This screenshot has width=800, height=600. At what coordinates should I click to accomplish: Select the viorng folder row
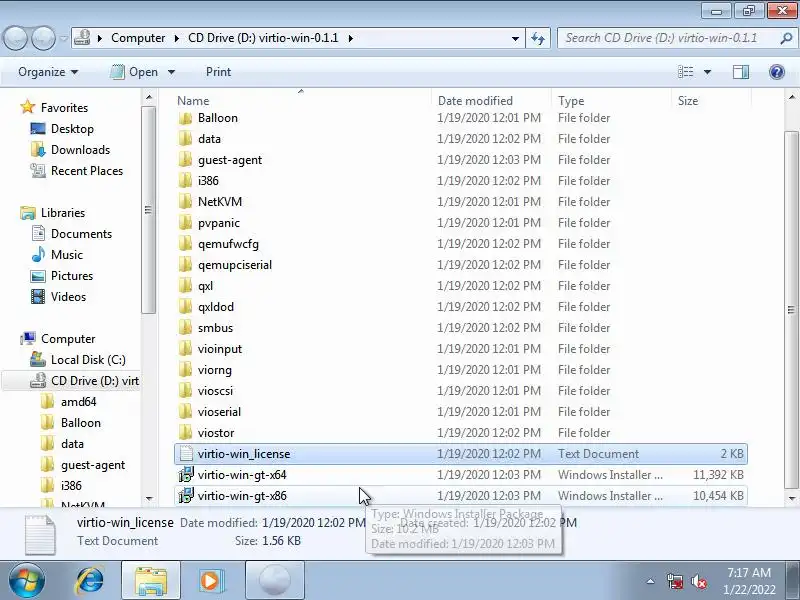click(461, 369)
